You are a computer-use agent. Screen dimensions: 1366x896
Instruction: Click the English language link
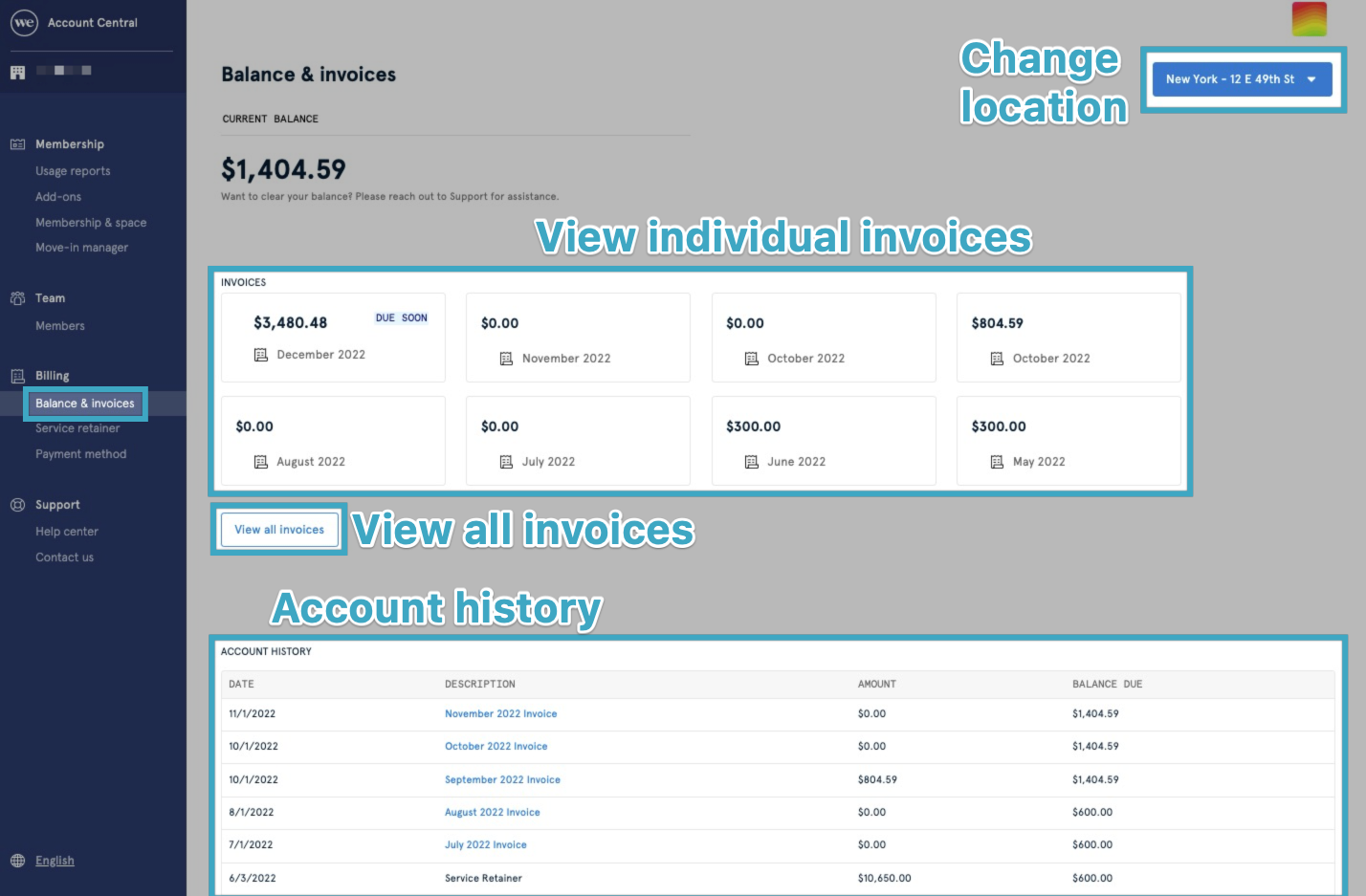tap(55, 860)
